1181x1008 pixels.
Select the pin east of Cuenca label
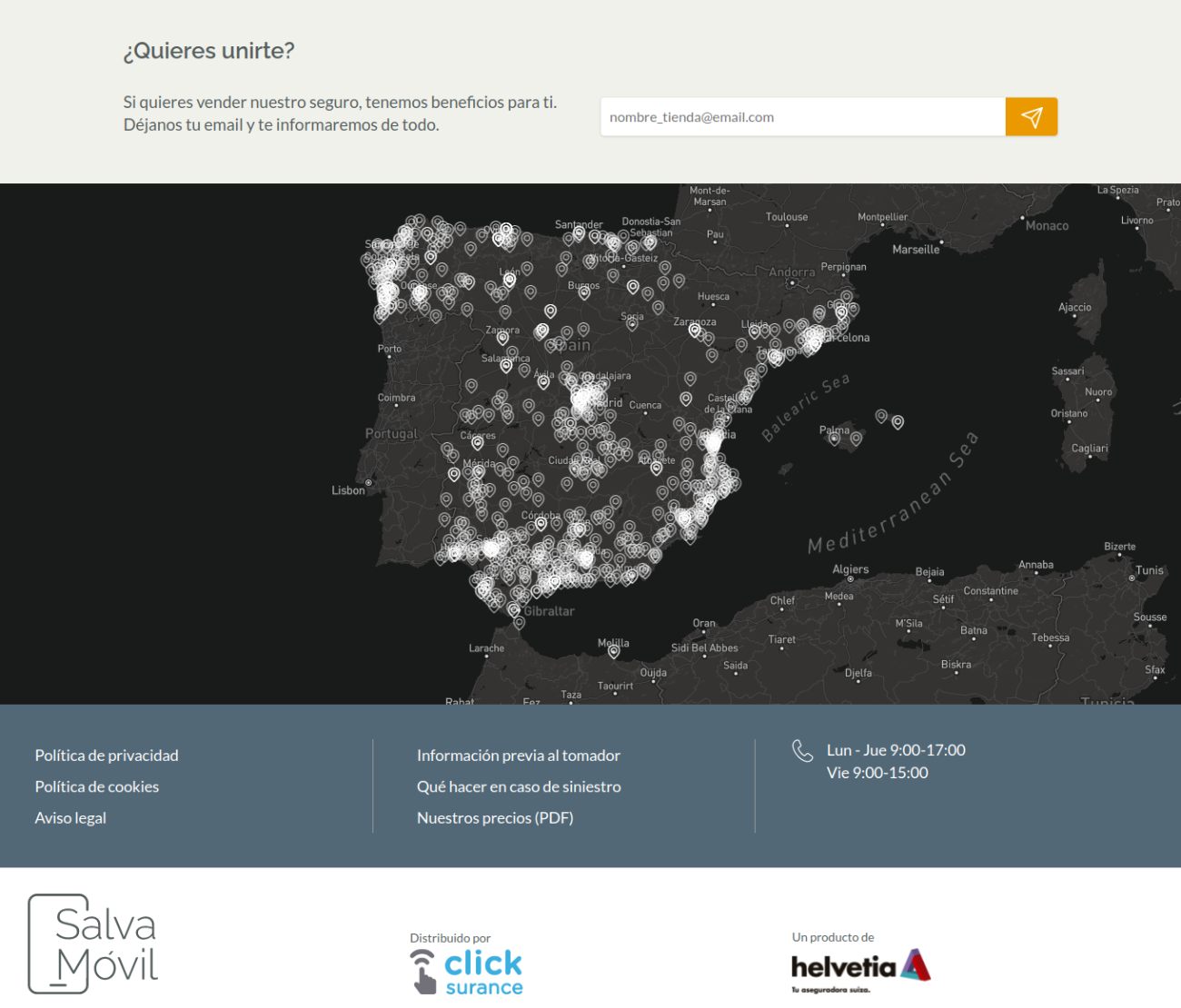click(x=686, y=399)
